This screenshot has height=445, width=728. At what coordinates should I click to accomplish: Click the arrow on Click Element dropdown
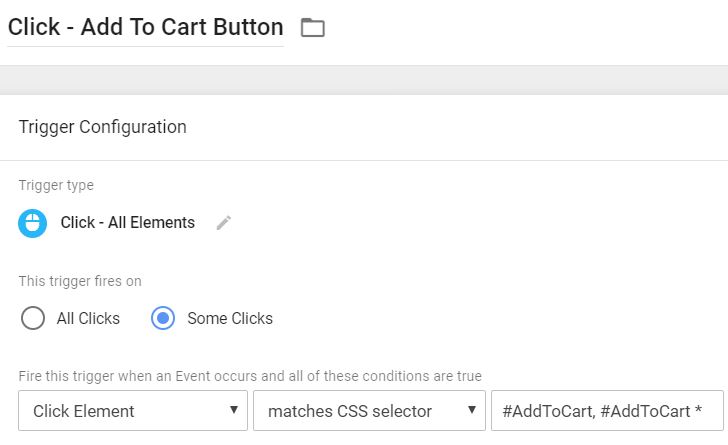tap(233, 411)
